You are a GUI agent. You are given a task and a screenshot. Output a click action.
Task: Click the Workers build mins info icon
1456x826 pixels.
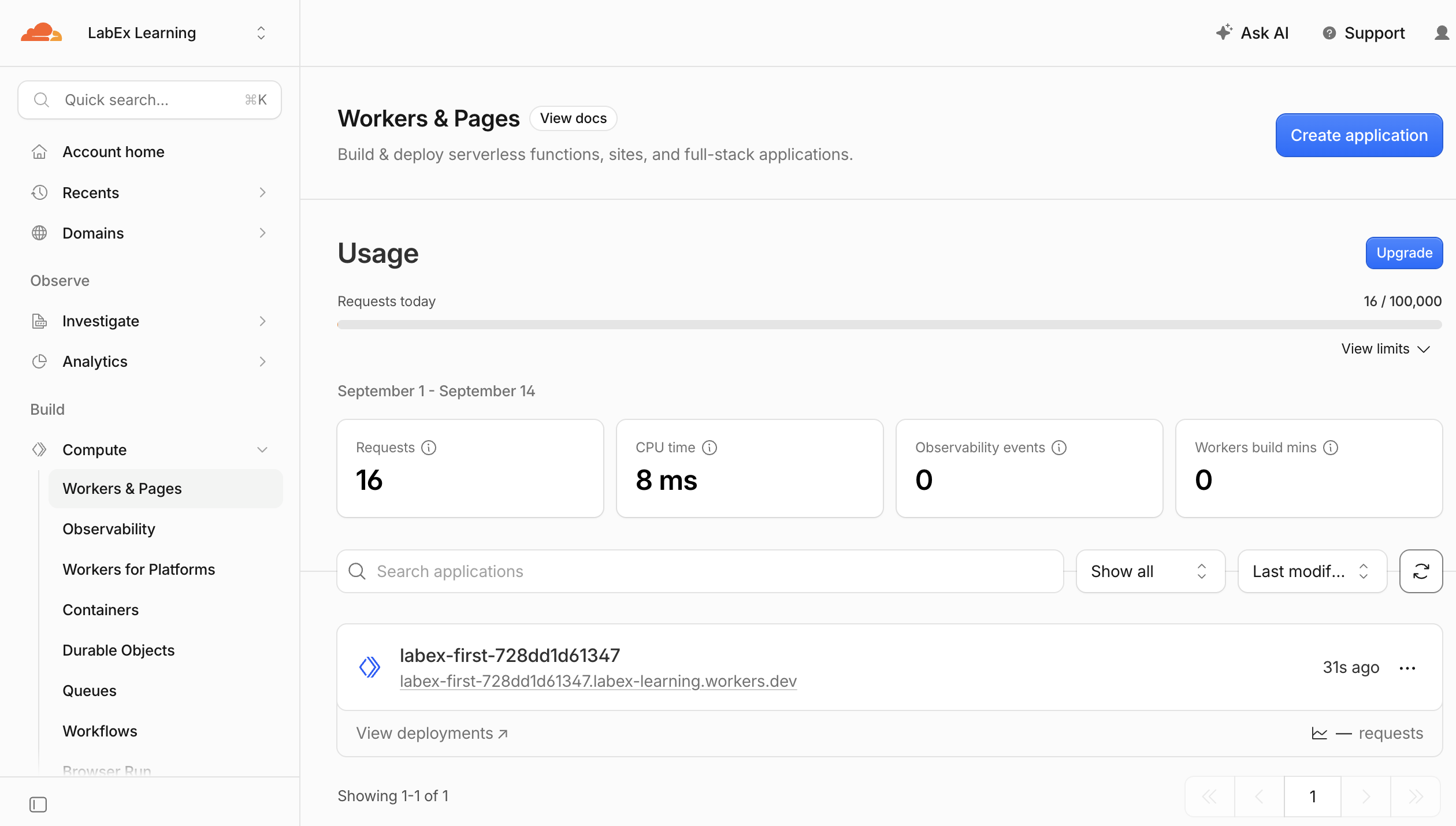tap(1331, 448)
